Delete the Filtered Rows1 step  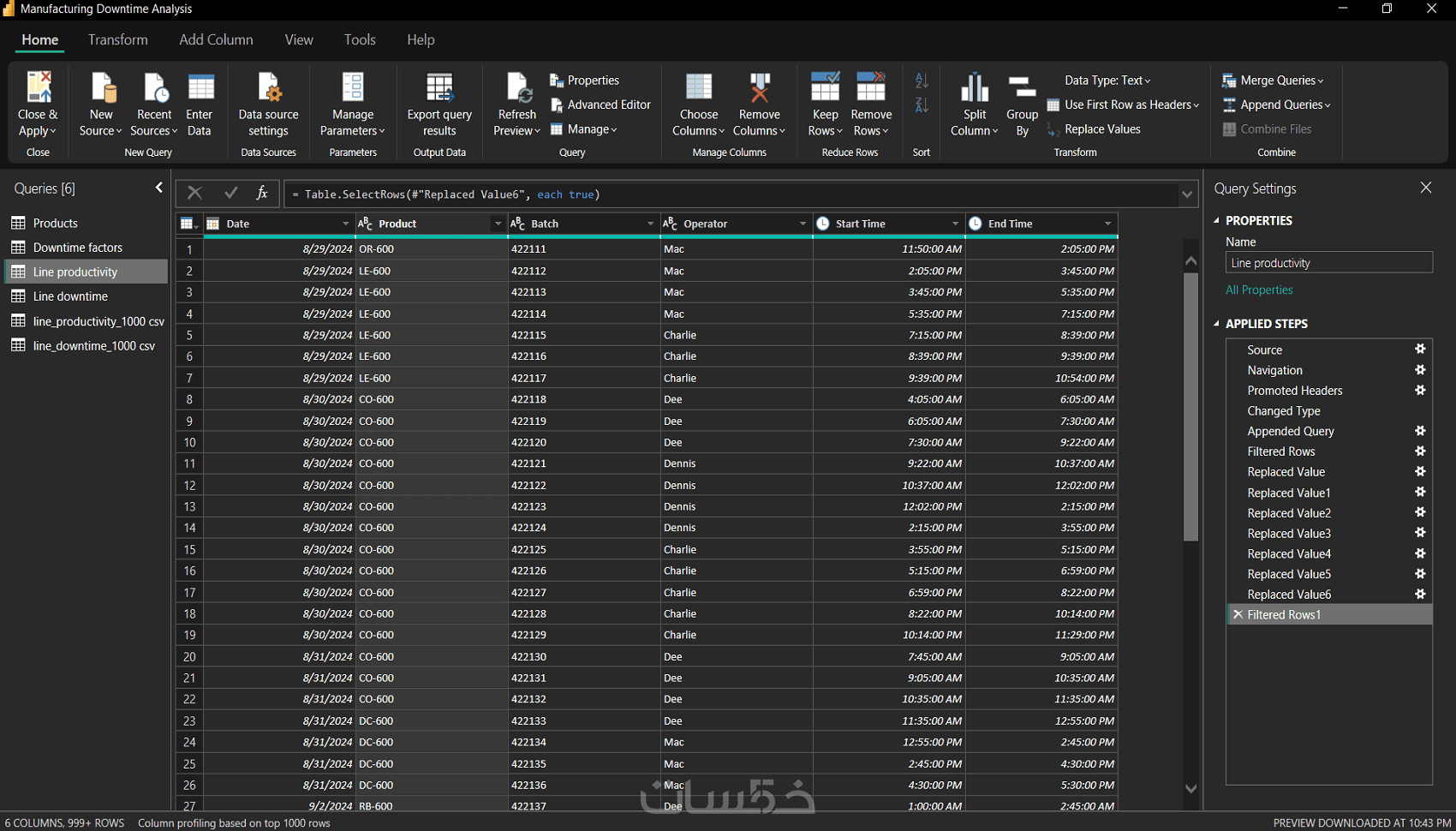(1238, 615)
